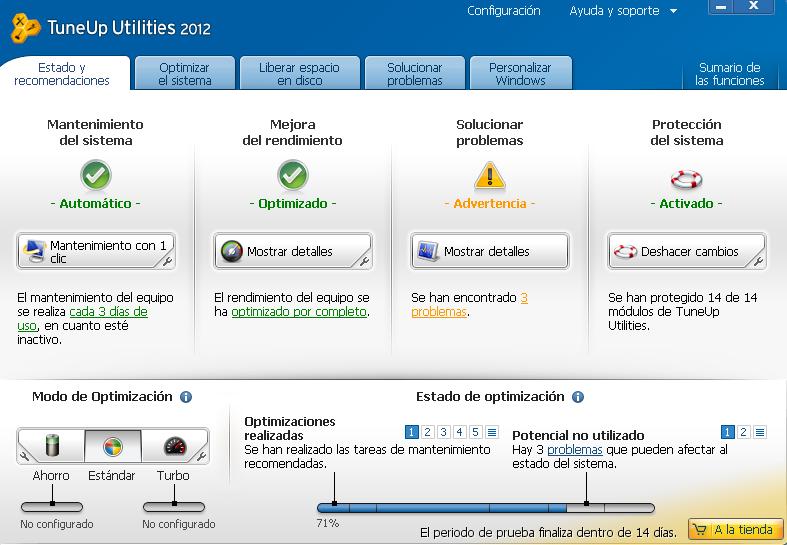Show list view icon for Optimizaciones realizadas

[492, 432]
